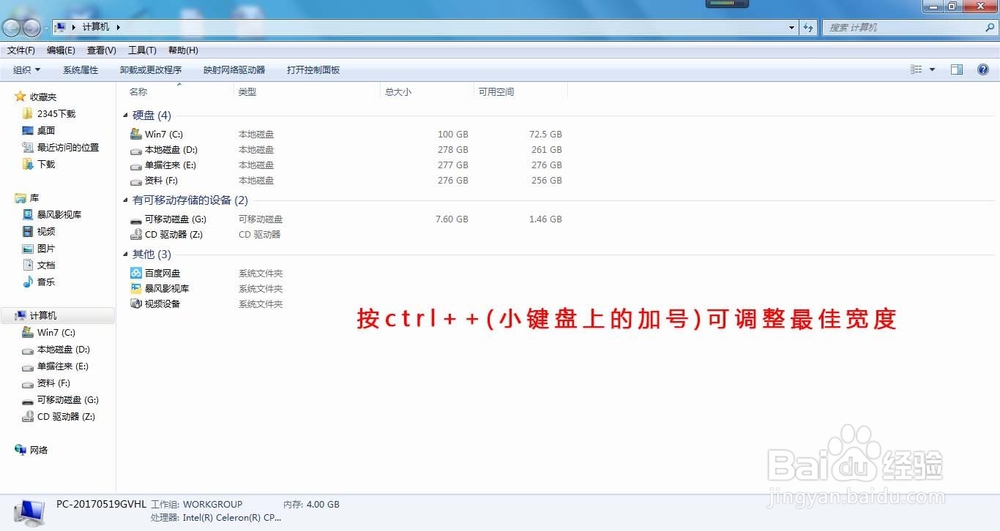
Task: Collapse the 硬盘 (4) group
Action: tap(125, 115)
